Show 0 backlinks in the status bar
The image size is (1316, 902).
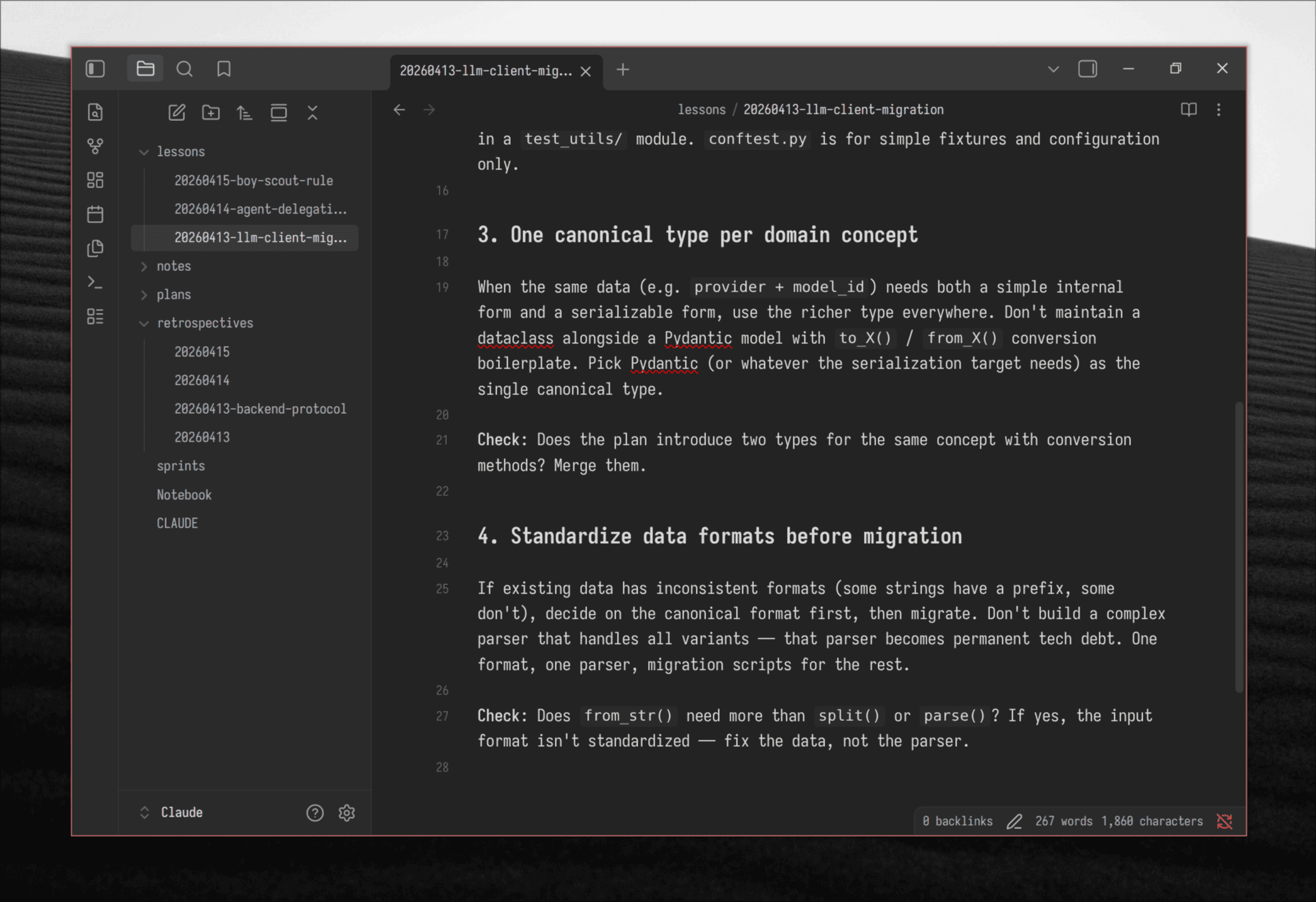[956, 821]
